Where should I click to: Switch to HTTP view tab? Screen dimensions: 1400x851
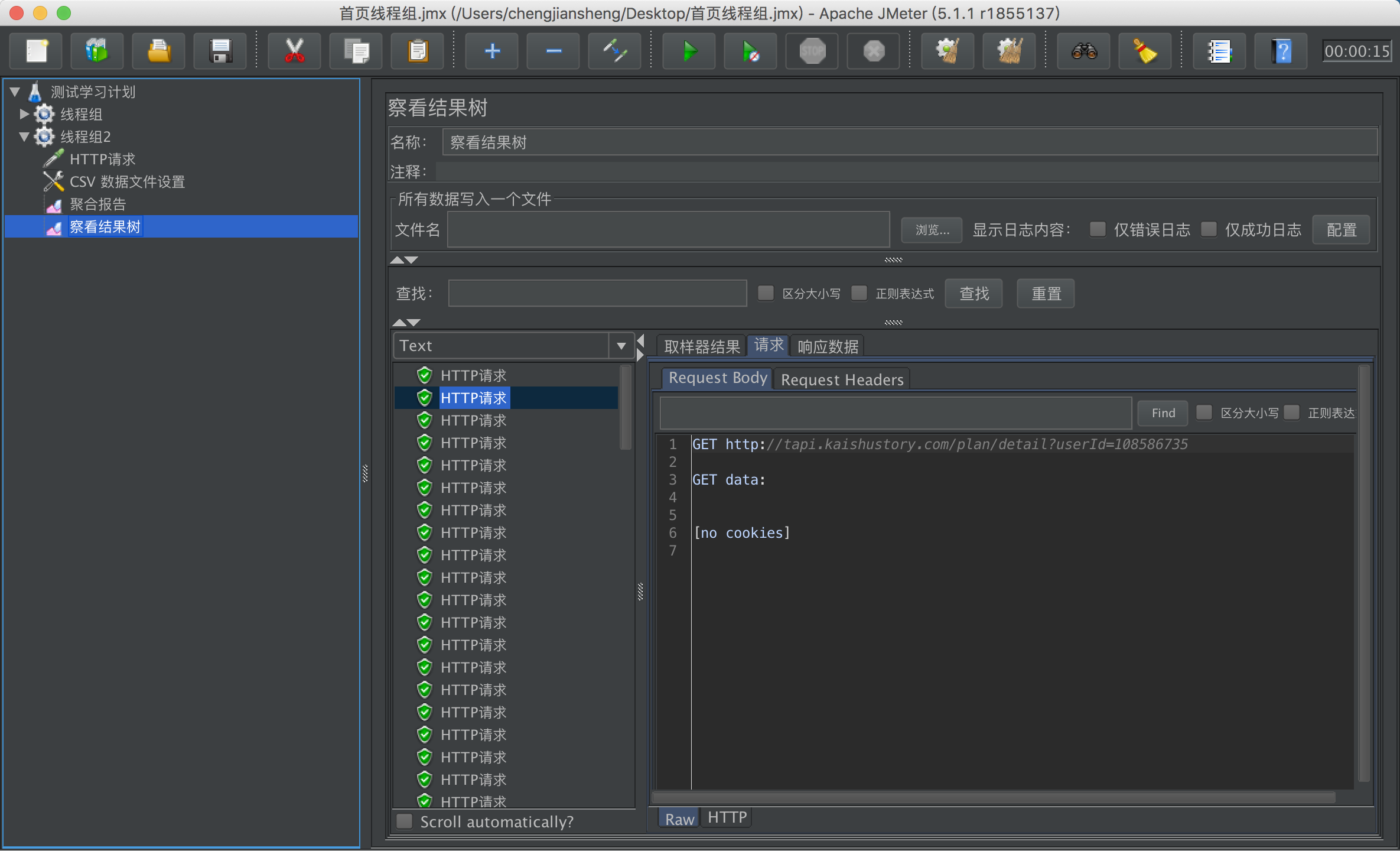pyautogui.click(x=727, y=818)
